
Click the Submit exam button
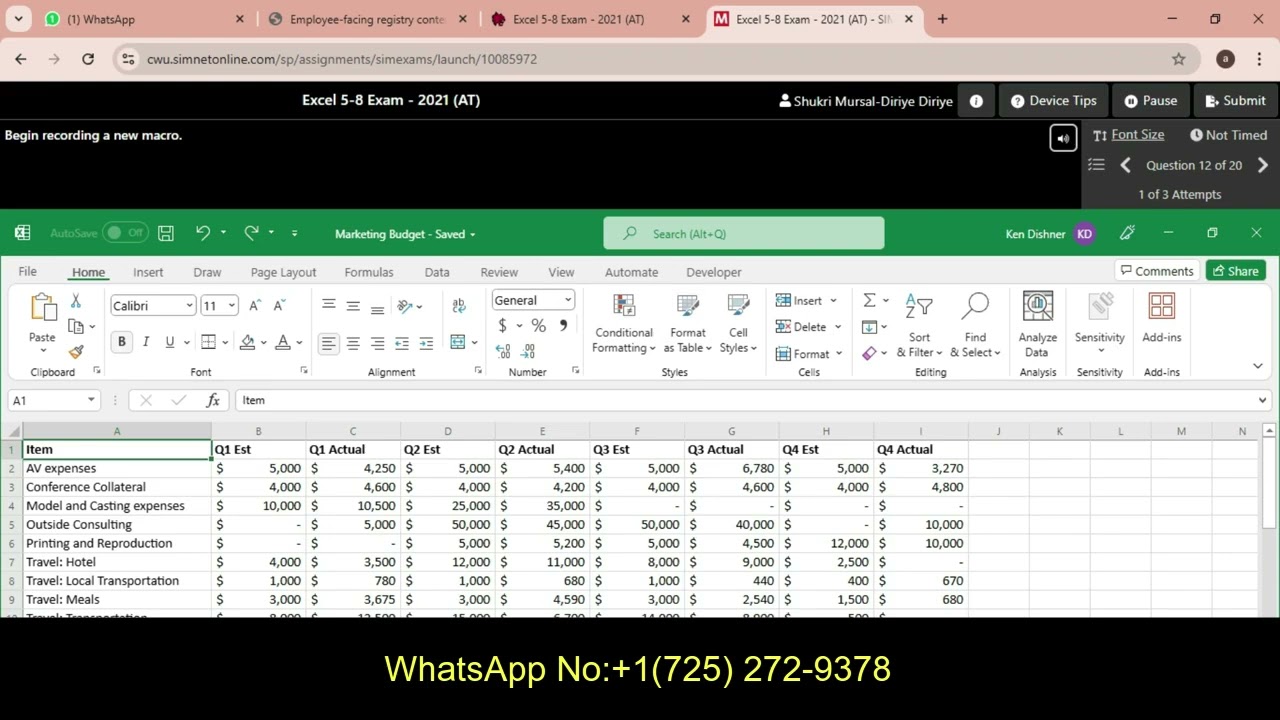(x=1236, y=101)
